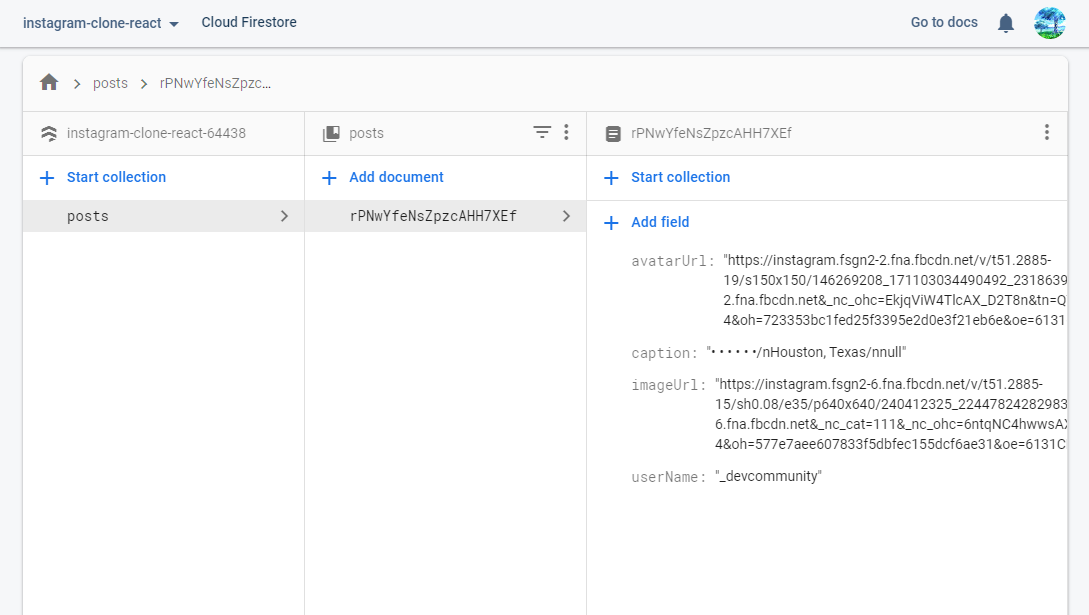Image resolution: width=1089 pixels, height=615 pixels.
Task: Click the collection icon beside posts header
Action: (x=331, y=133)
